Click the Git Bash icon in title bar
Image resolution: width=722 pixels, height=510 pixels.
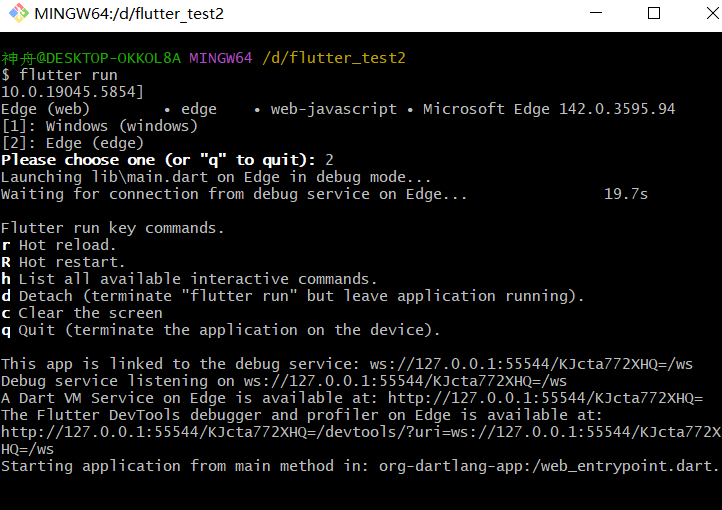(16, 14)
